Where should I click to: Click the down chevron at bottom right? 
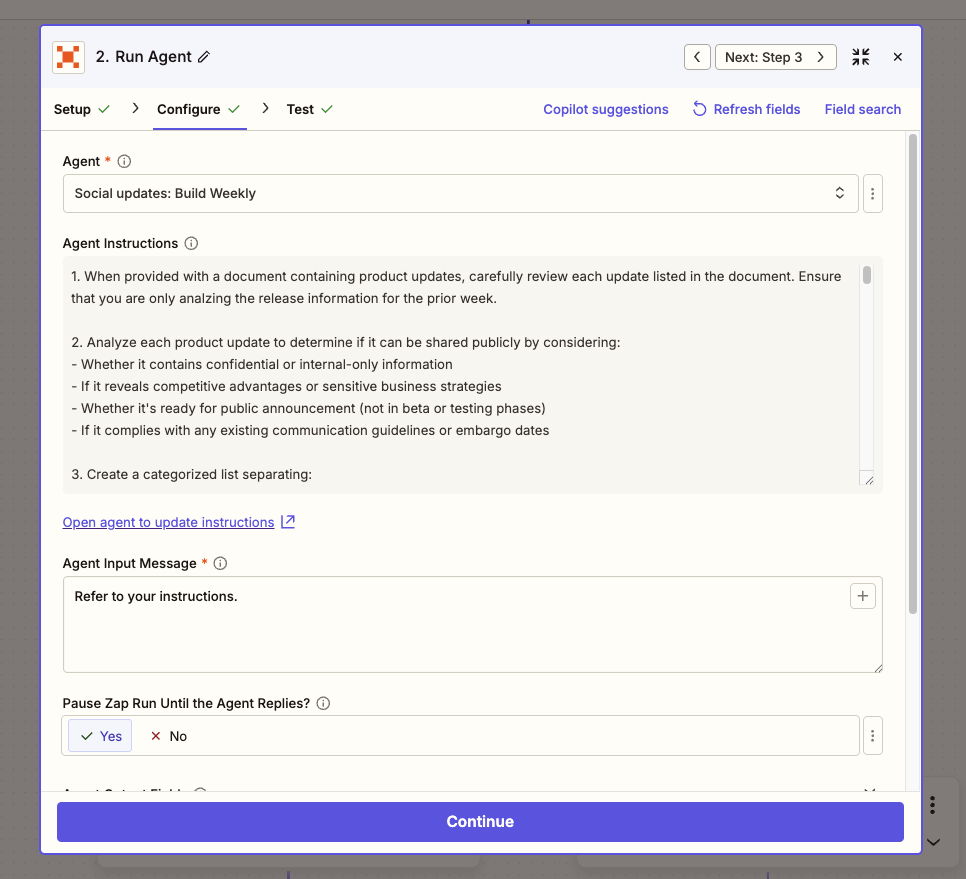(x=933, y=842)
